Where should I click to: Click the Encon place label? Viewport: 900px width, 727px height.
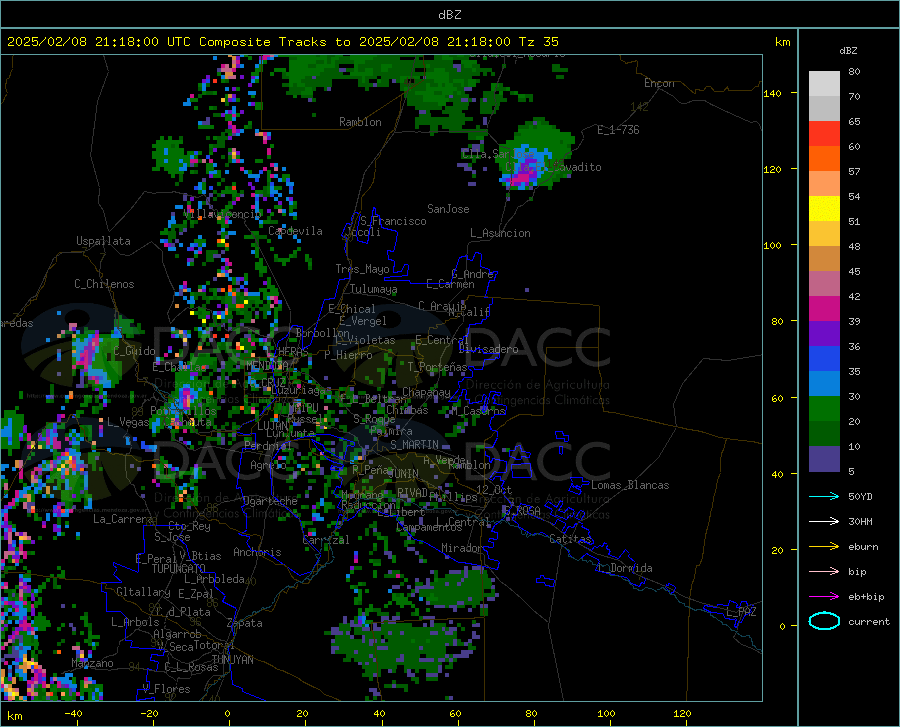[x=659, y=83]
